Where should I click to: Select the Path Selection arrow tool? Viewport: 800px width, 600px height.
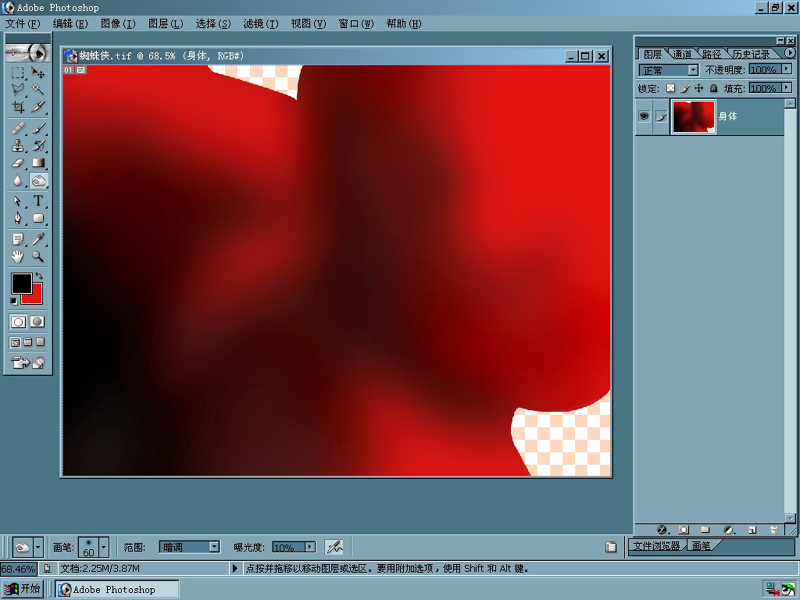[x=18, y=201]
